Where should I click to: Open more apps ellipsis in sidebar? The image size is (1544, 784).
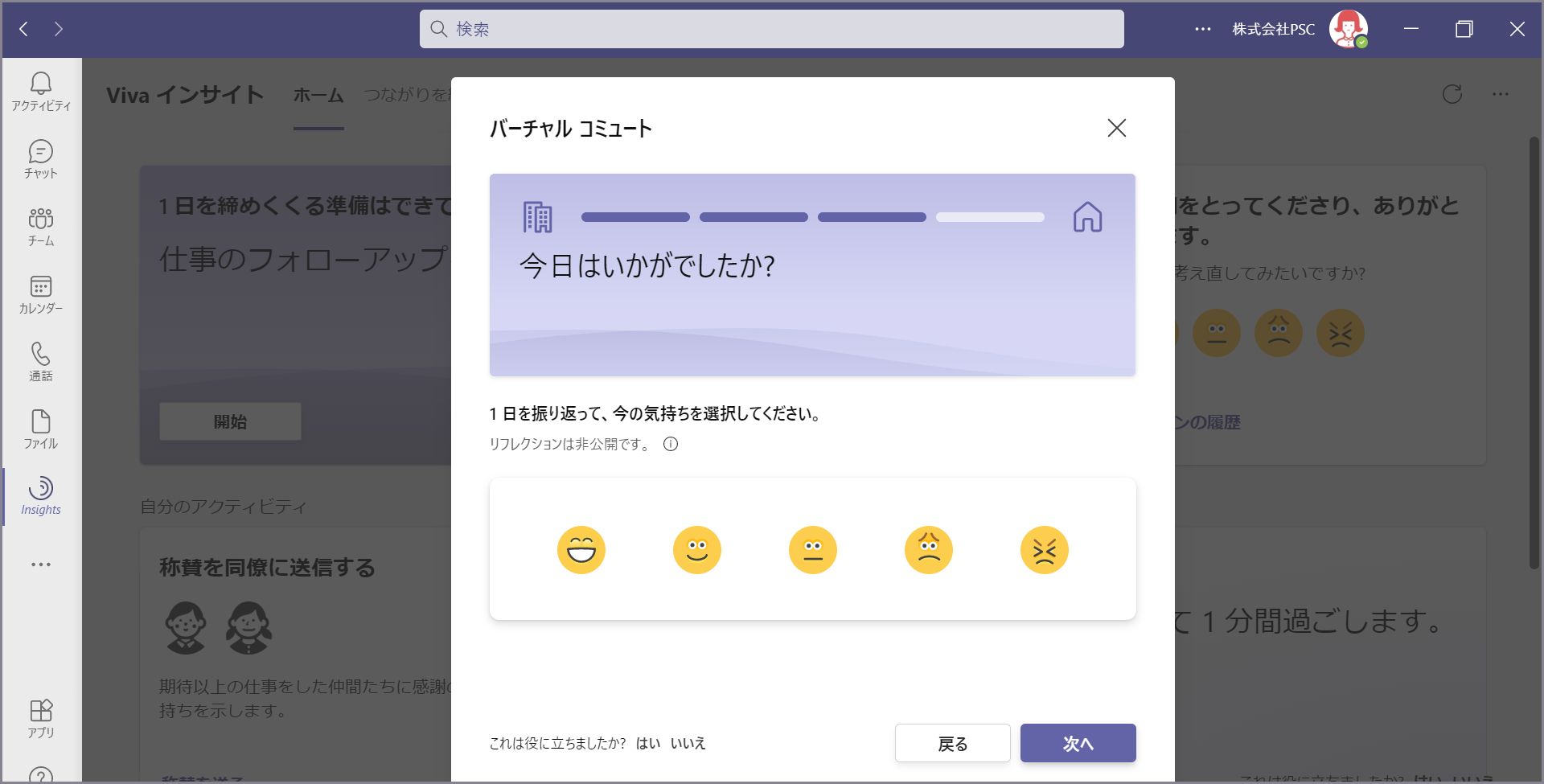click(41, 564)
